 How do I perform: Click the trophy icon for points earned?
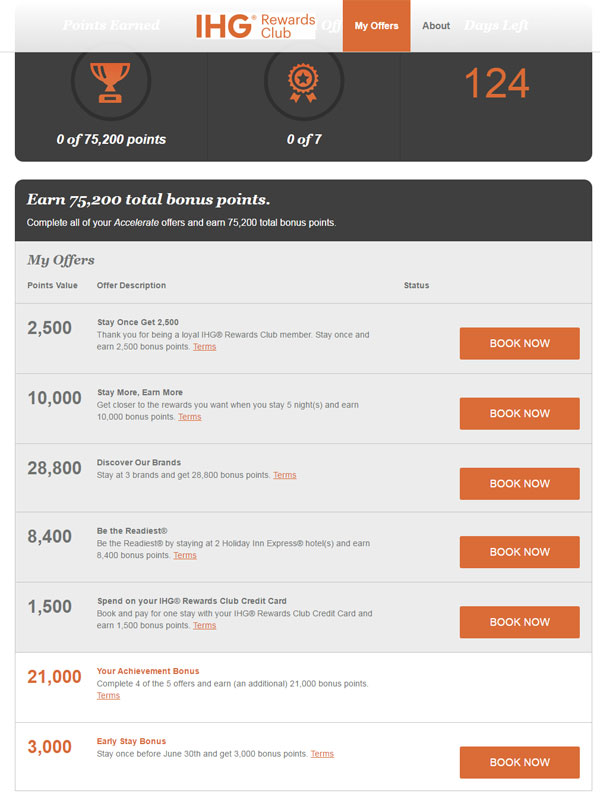110,82
